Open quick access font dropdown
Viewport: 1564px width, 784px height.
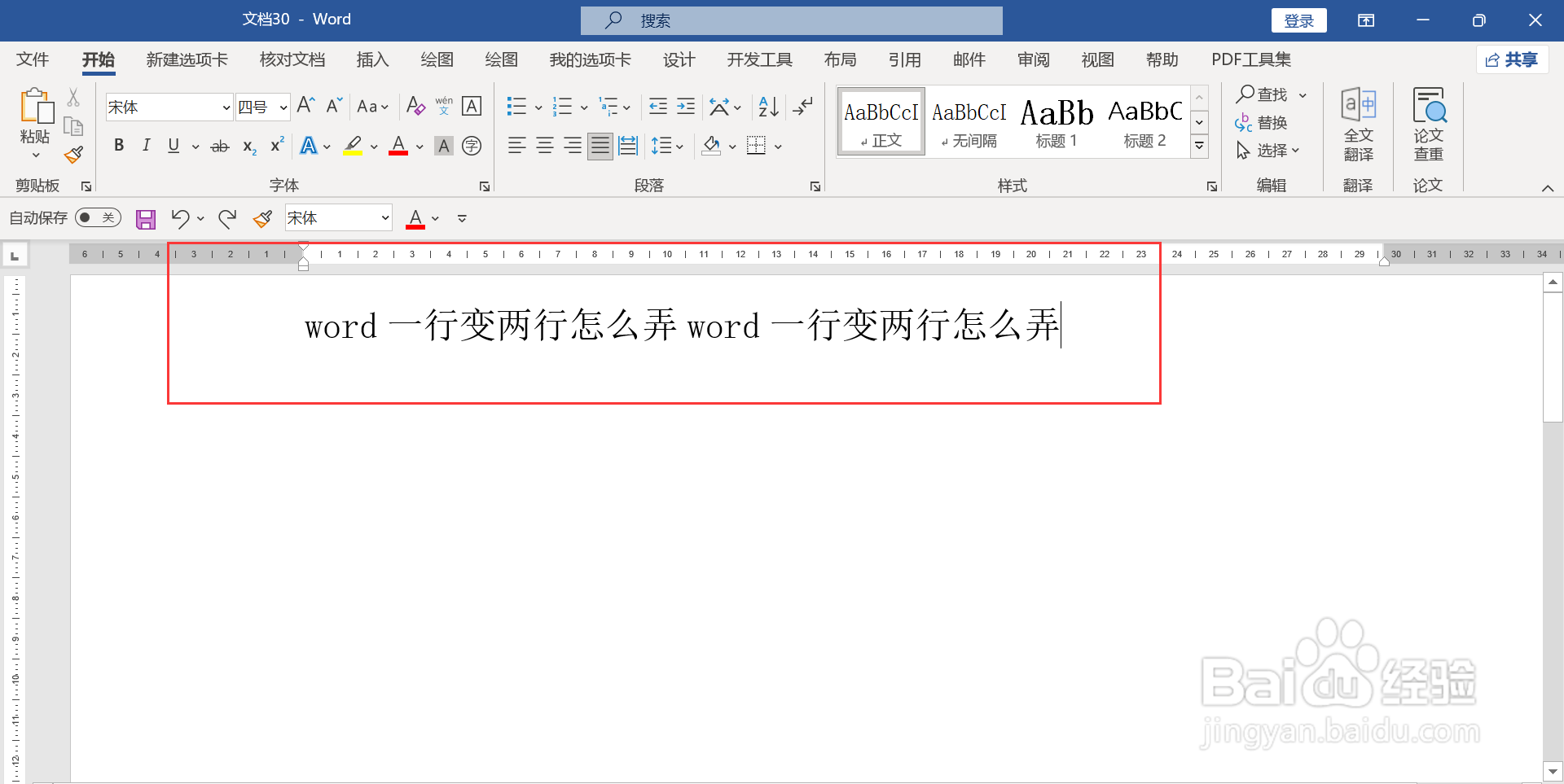coord(384,218)
